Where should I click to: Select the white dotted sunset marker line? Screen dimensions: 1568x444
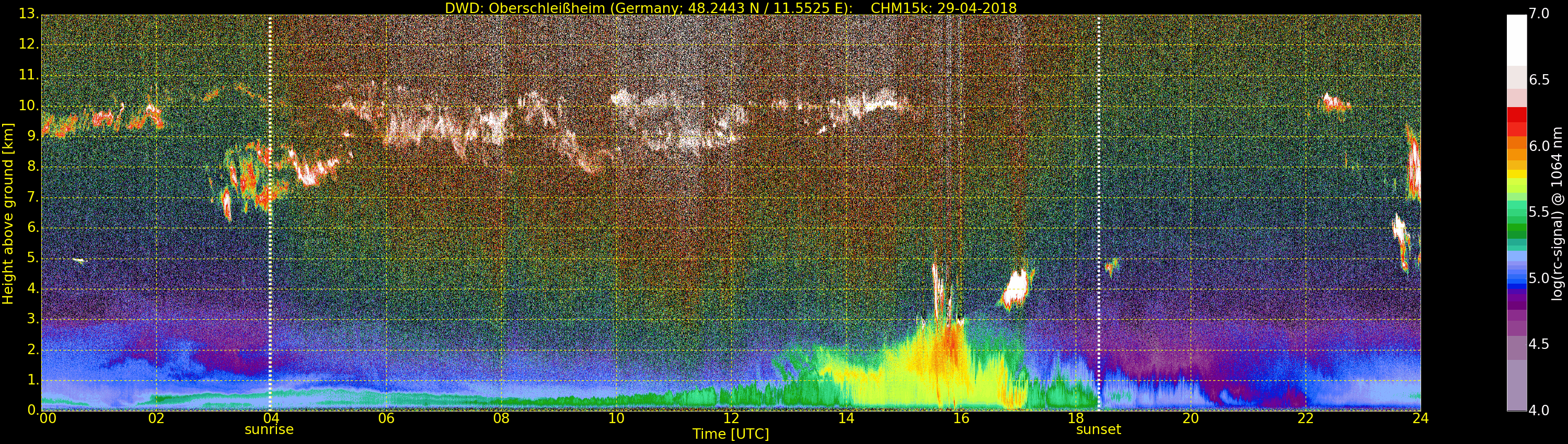pyautogui.click(x=1099, y=213)
